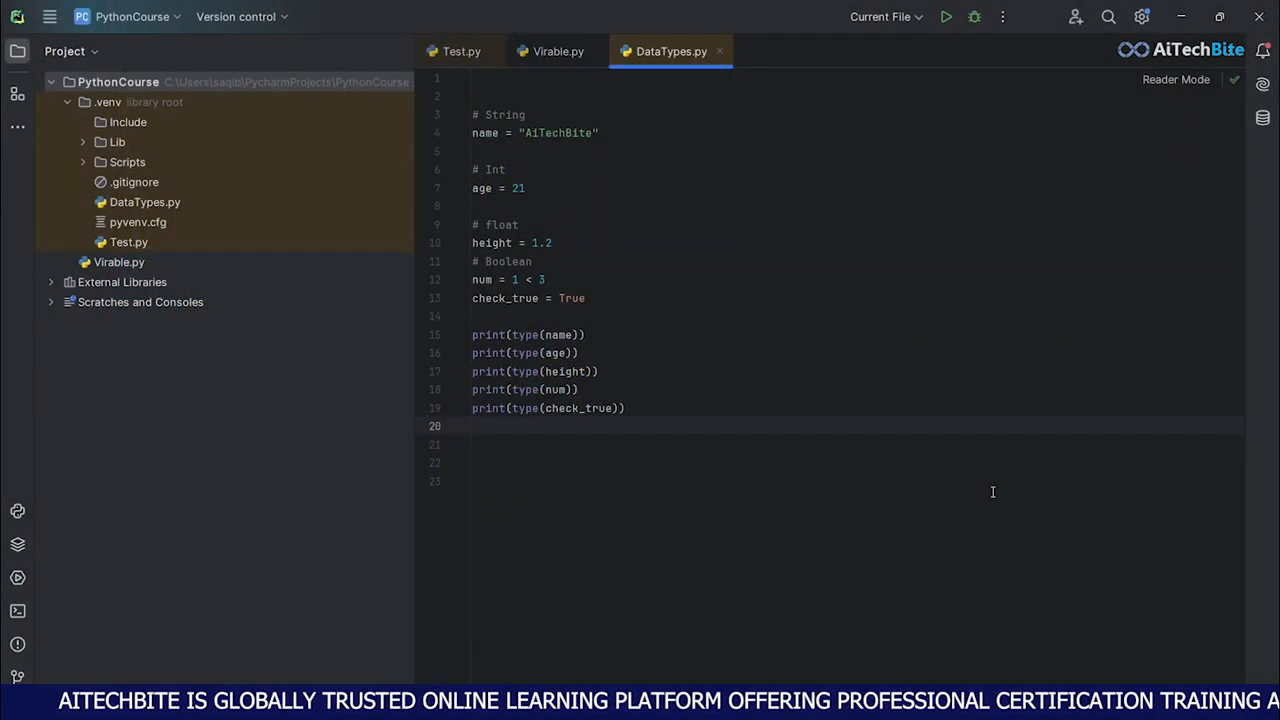
Task: Click the '# String' comment
Action: [x=498, y=115]
